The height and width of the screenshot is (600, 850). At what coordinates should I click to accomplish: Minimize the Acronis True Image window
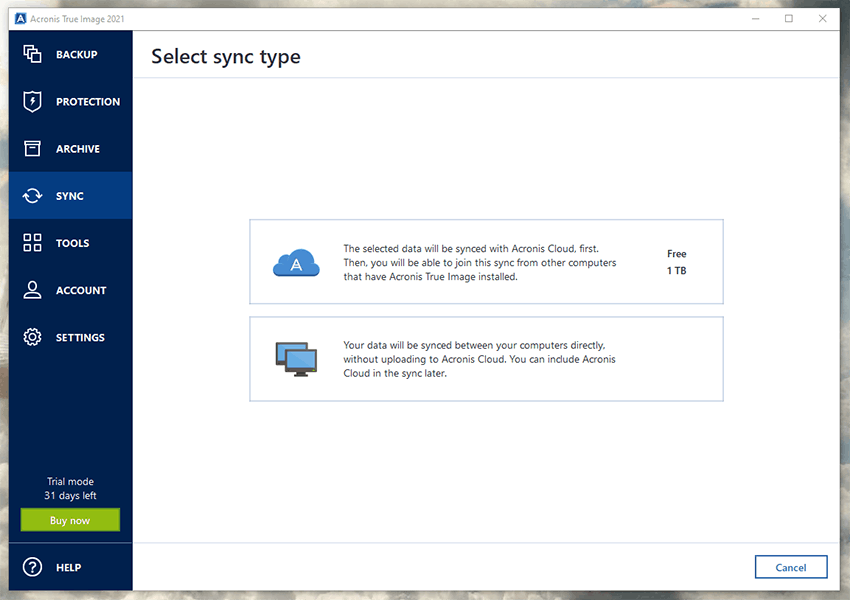click(x=756, y=19)
